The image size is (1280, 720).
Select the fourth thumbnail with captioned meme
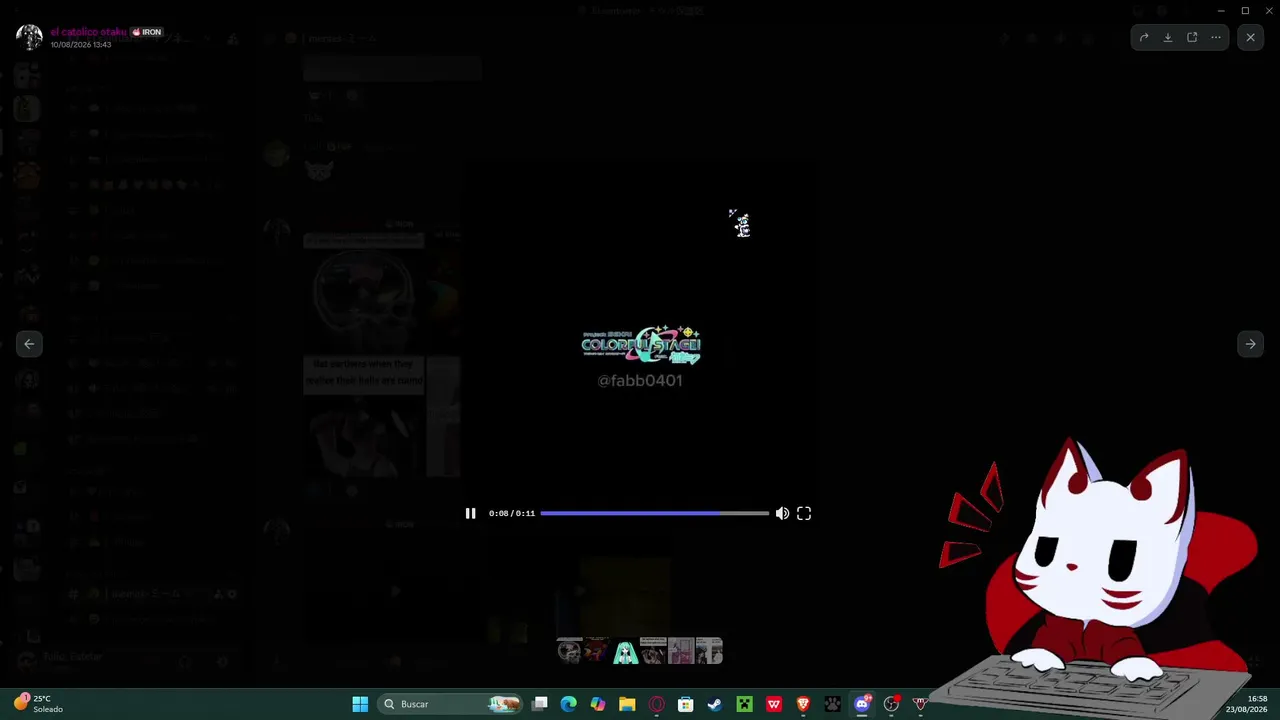pyautogui.click(x=653, y=651)
